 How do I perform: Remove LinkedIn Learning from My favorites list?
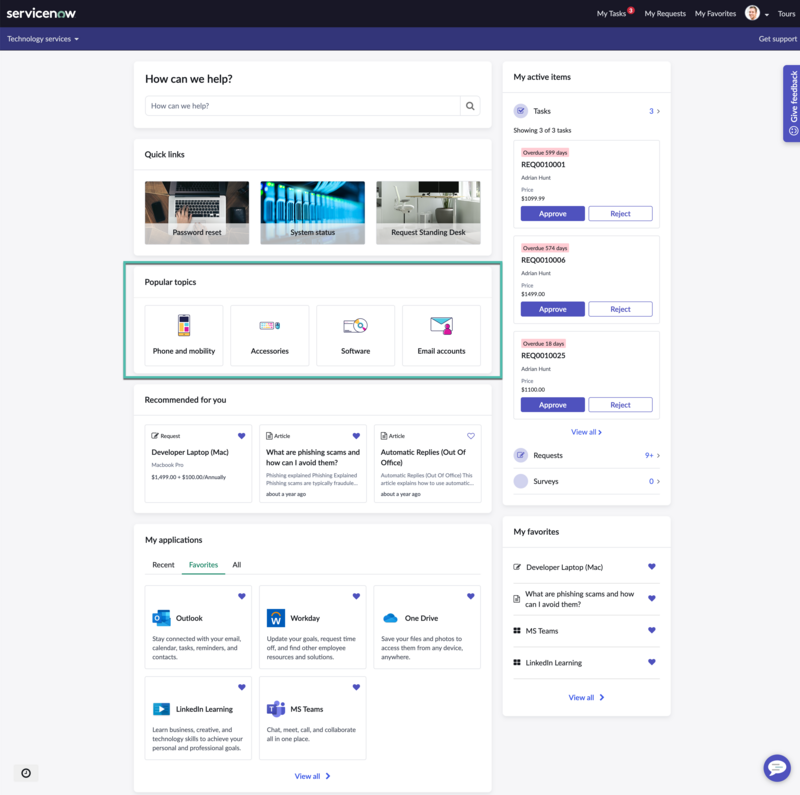[x=652, y=662]
